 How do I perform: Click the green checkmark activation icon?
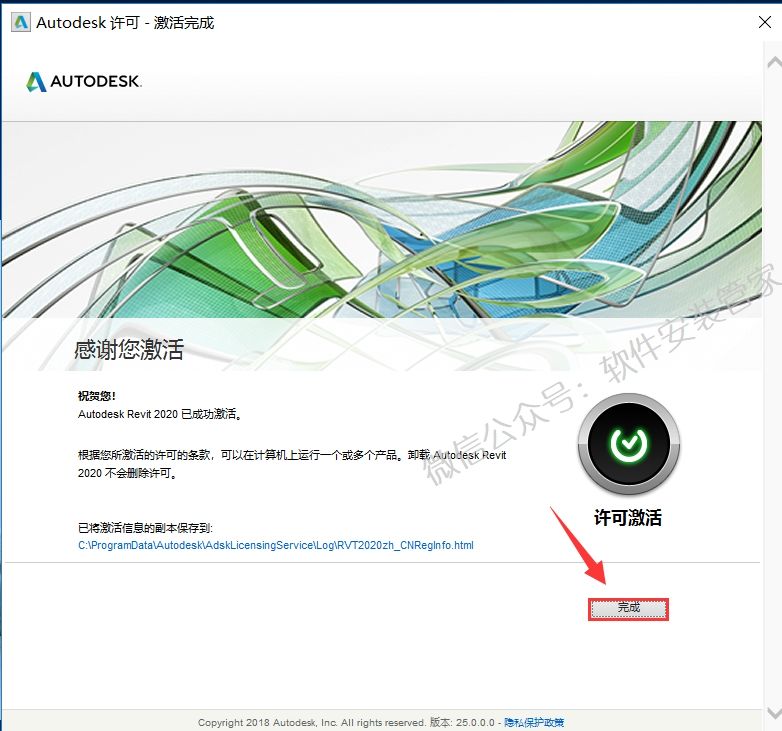pyautogui.click(x=628, y=443)
